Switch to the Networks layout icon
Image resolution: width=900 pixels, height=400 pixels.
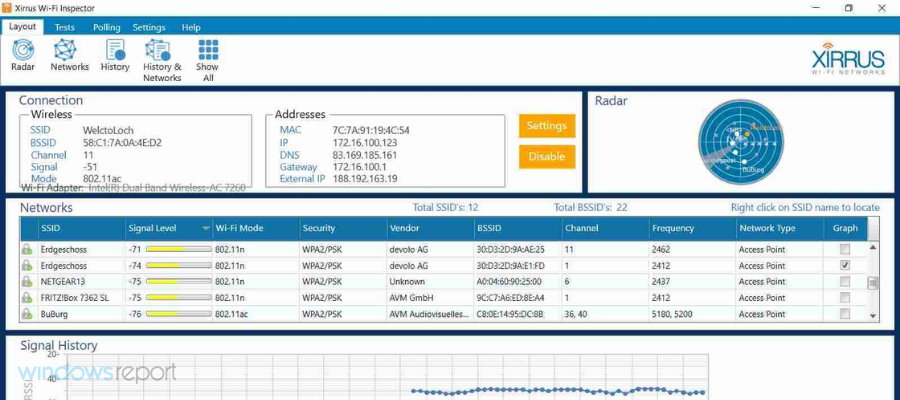click(69, 56)
